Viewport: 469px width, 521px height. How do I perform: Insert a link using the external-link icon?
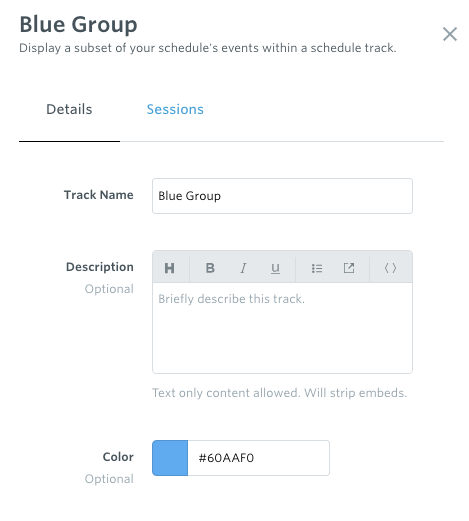[349, 268]
